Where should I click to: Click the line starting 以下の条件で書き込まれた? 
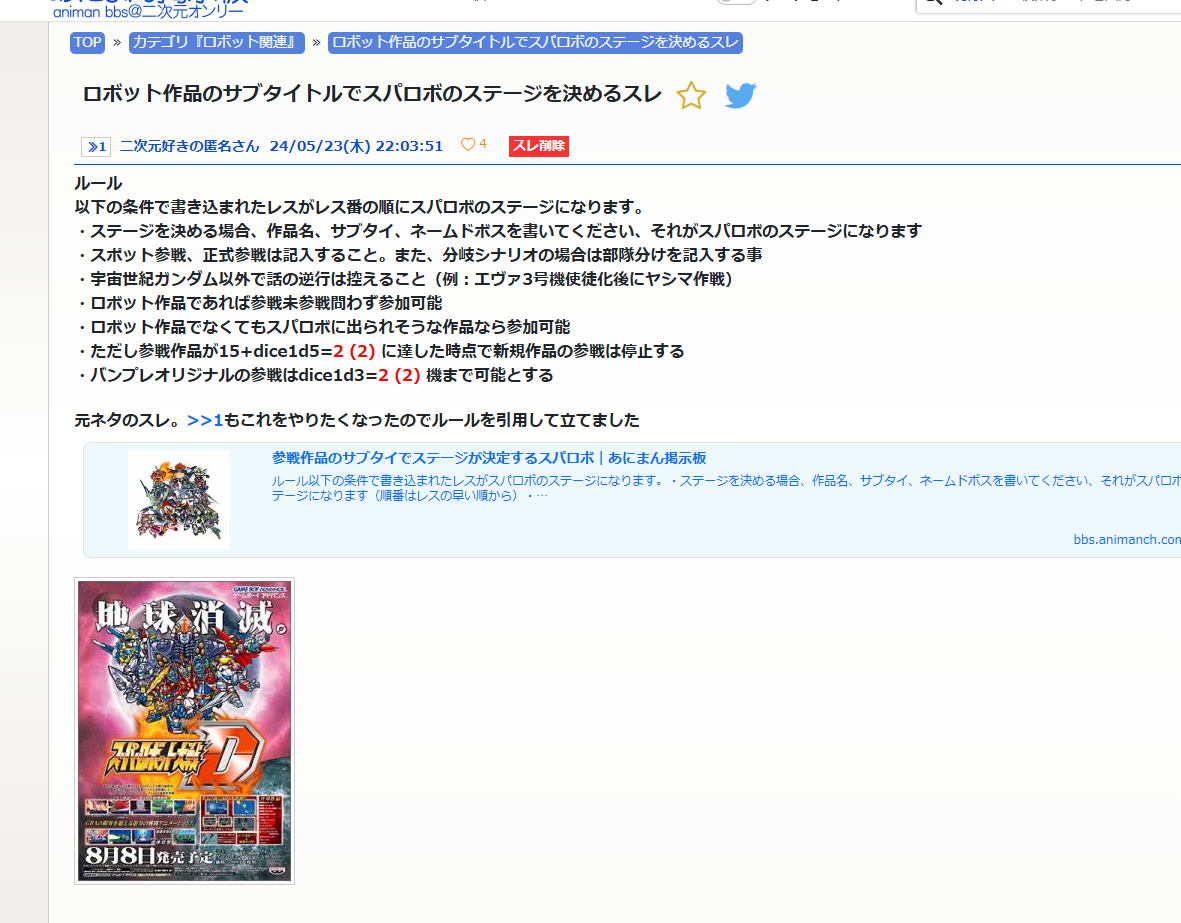coord(360,207)
